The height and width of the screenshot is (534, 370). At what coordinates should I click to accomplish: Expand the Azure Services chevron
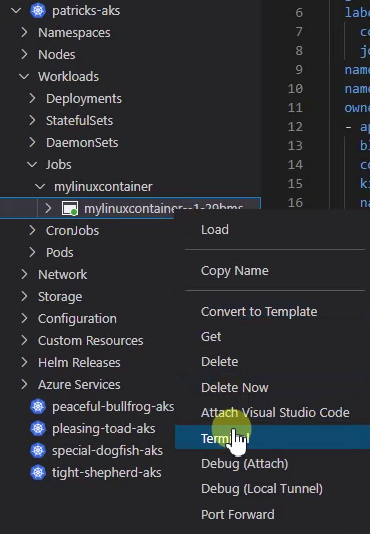[x=24, y=384]
